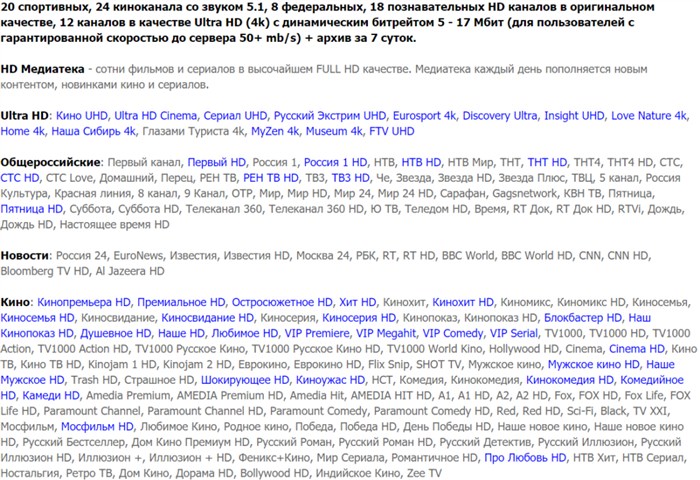
Task: Click the Al Jazeera HD text
Action: [x=130, y=271]
